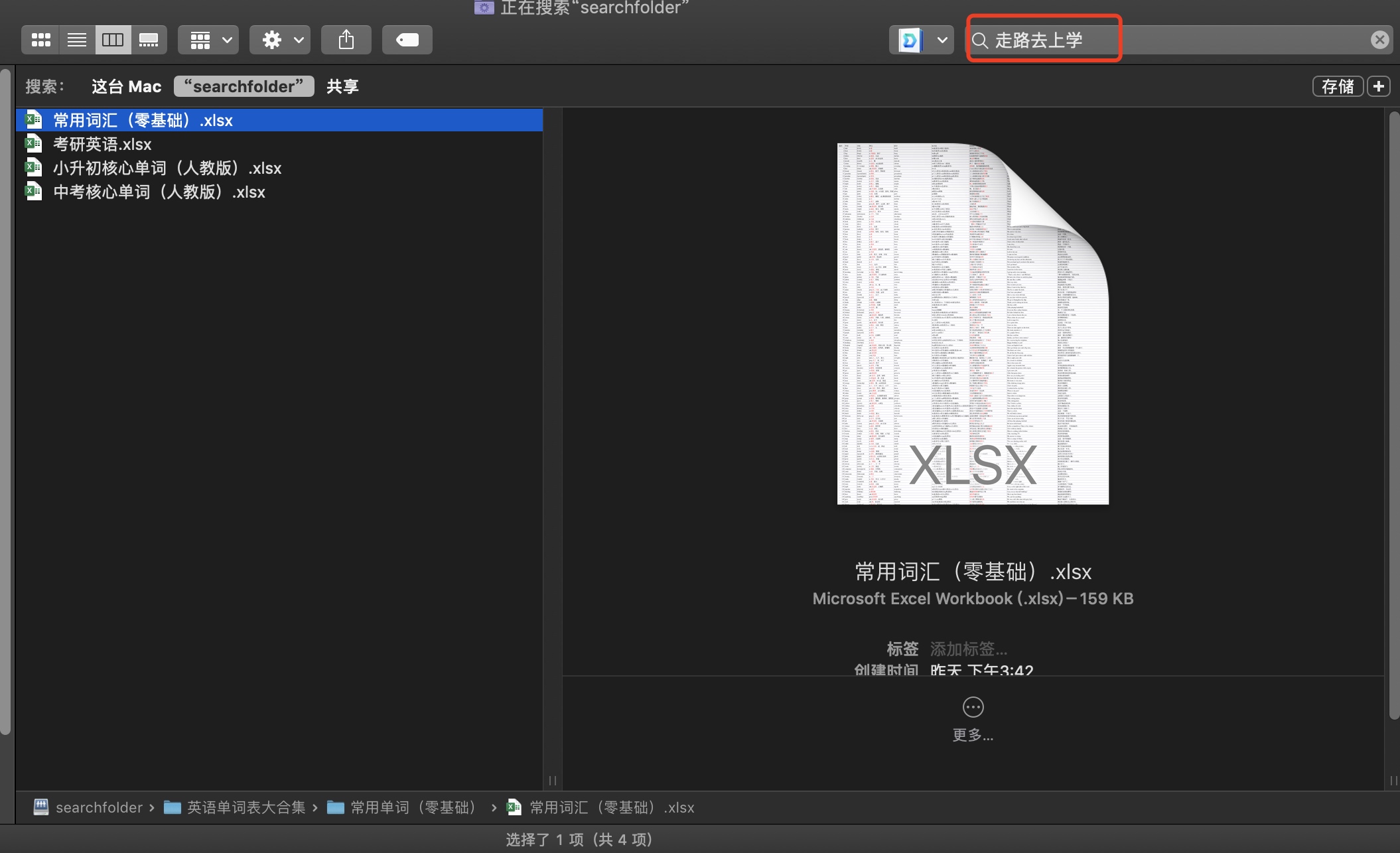Open the group-by arrangement dropdown
This screenshot has width=1400, height=853.
coord(209,40)
